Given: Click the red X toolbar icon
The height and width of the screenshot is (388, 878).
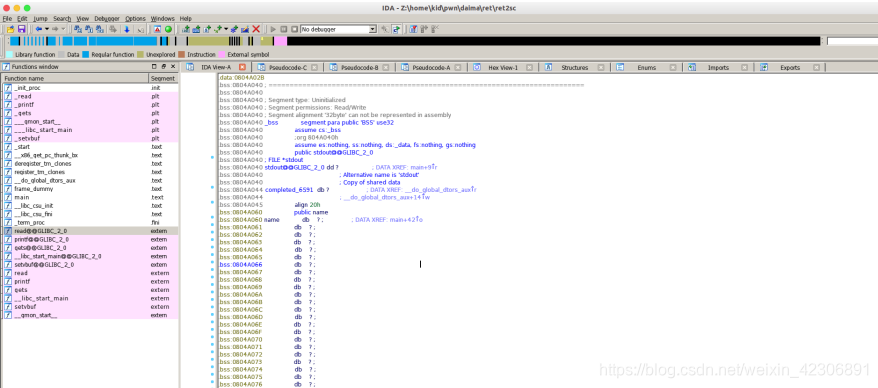Looking at the screenshot, I should point(256,29).
